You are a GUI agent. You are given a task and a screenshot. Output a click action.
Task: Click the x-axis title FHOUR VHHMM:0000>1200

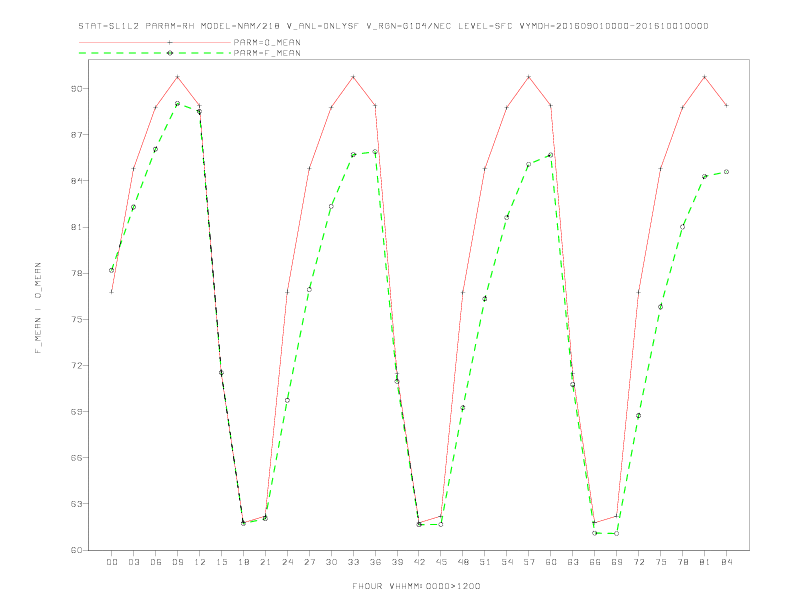tap(416, 586)
